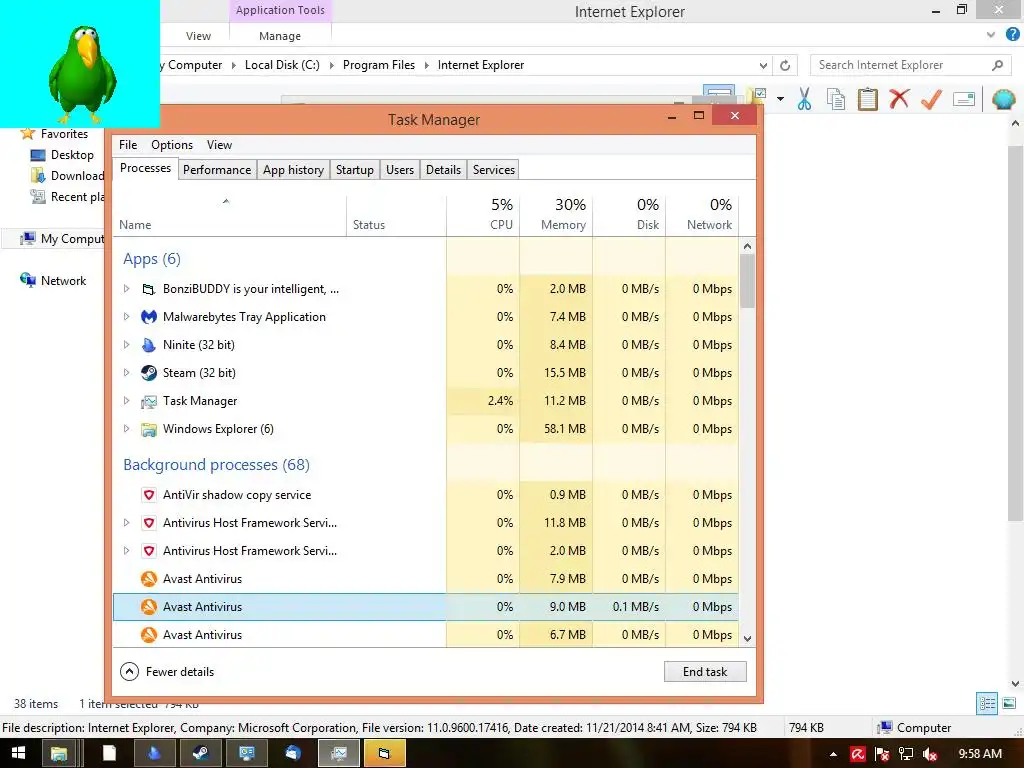Image resolution: width=1024 pixels, height=768 pixels.
Task: Click the Windows Explorer process icon
Action: pos(149,429)
